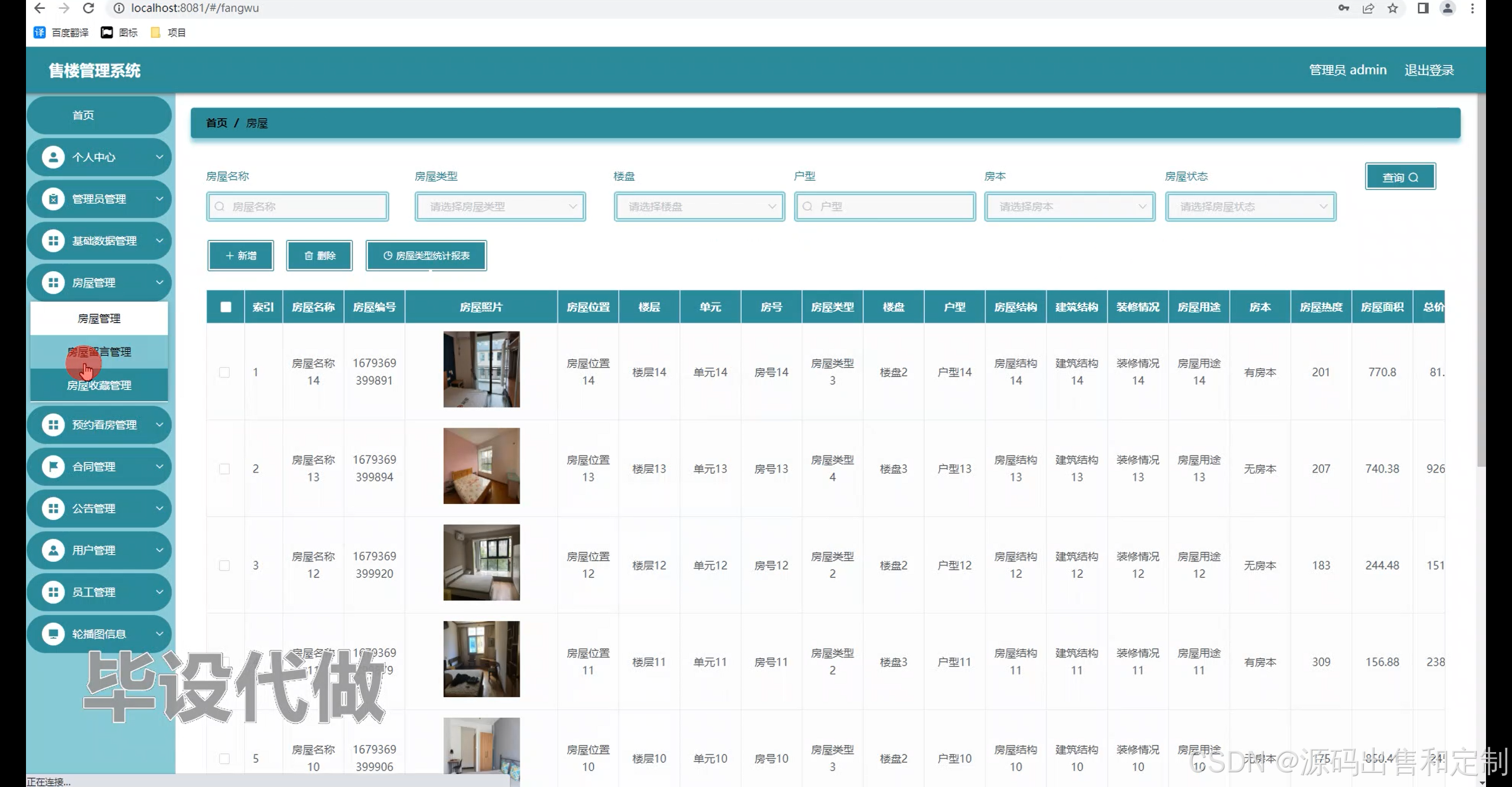The height and width of the screenshot is (787, 1512).
Task: Bookmark page with the star icon
Action: 1393,8
